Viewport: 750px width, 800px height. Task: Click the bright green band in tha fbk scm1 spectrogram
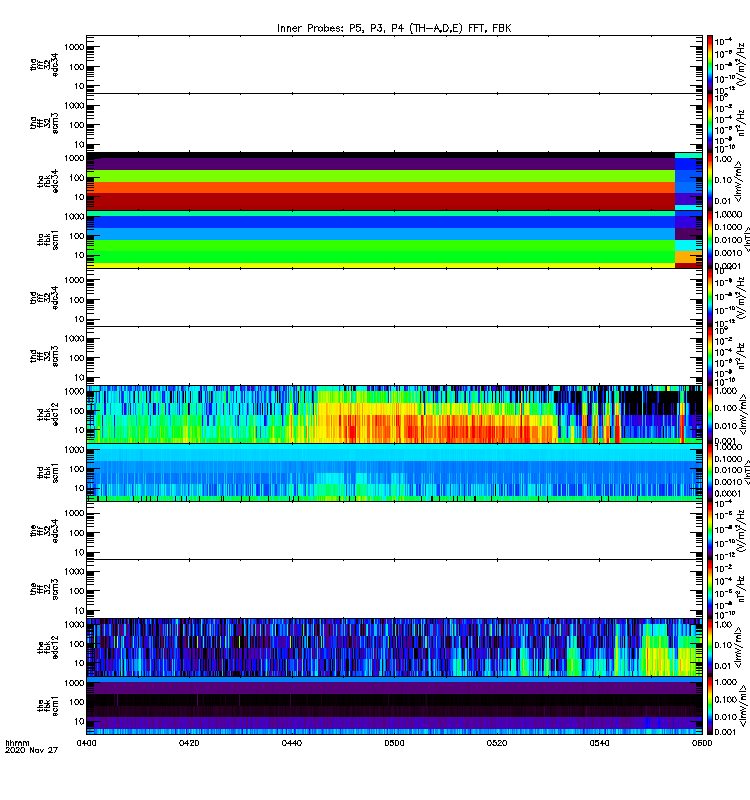pos(381,251)
